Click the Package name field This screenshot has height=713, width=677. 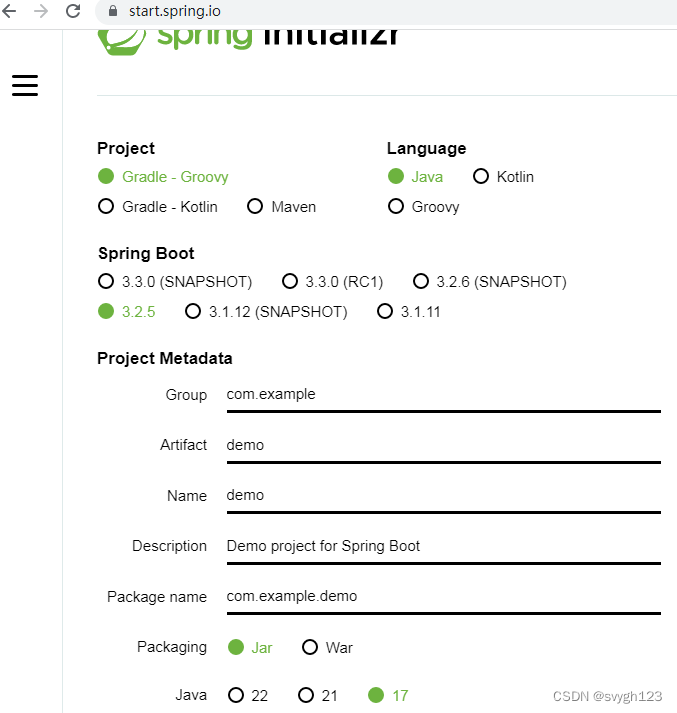(444, 597)
